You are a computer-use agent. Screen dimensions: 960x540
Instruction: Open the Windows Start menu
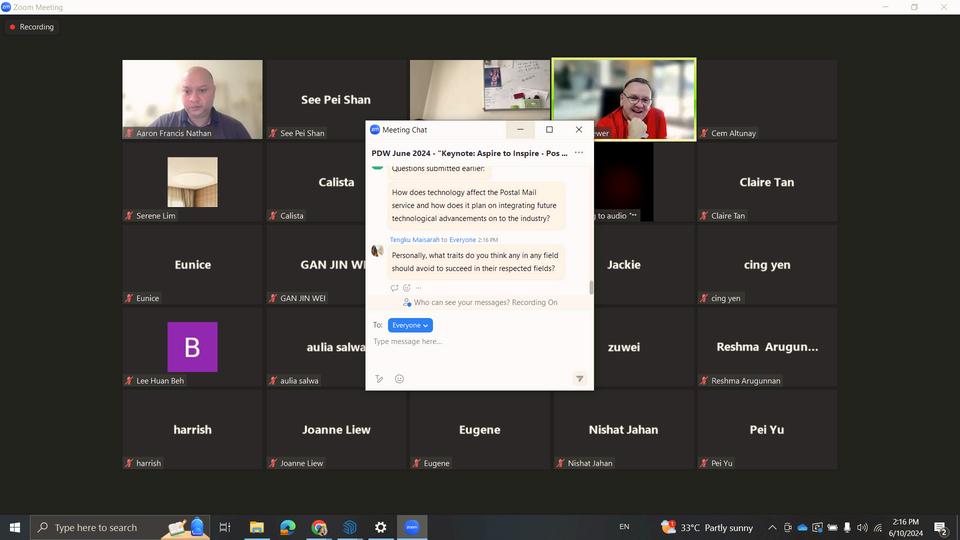15,527
